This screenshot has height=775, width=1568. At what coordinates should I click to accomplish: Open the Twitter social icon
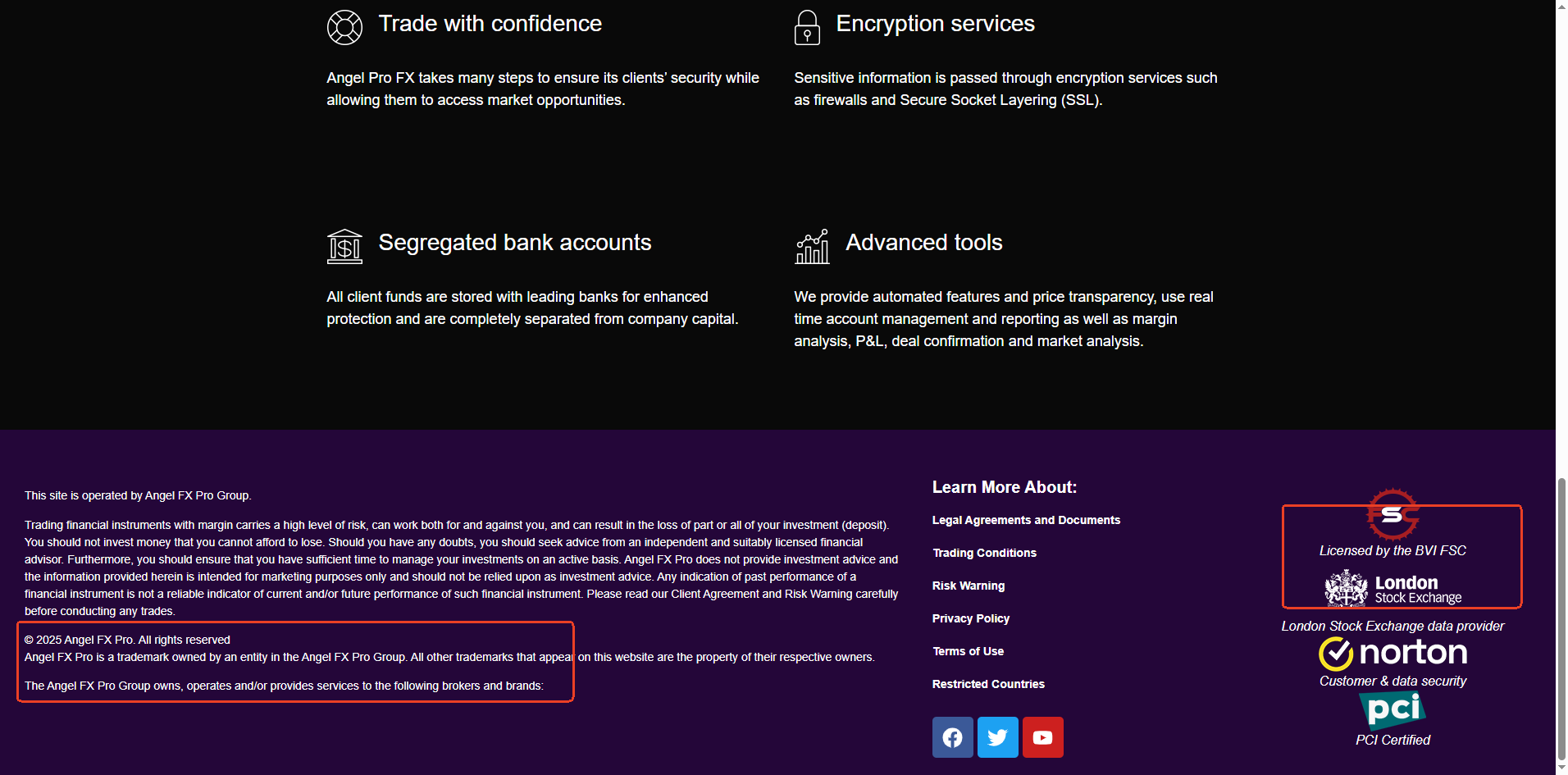[x=997, y=737]
